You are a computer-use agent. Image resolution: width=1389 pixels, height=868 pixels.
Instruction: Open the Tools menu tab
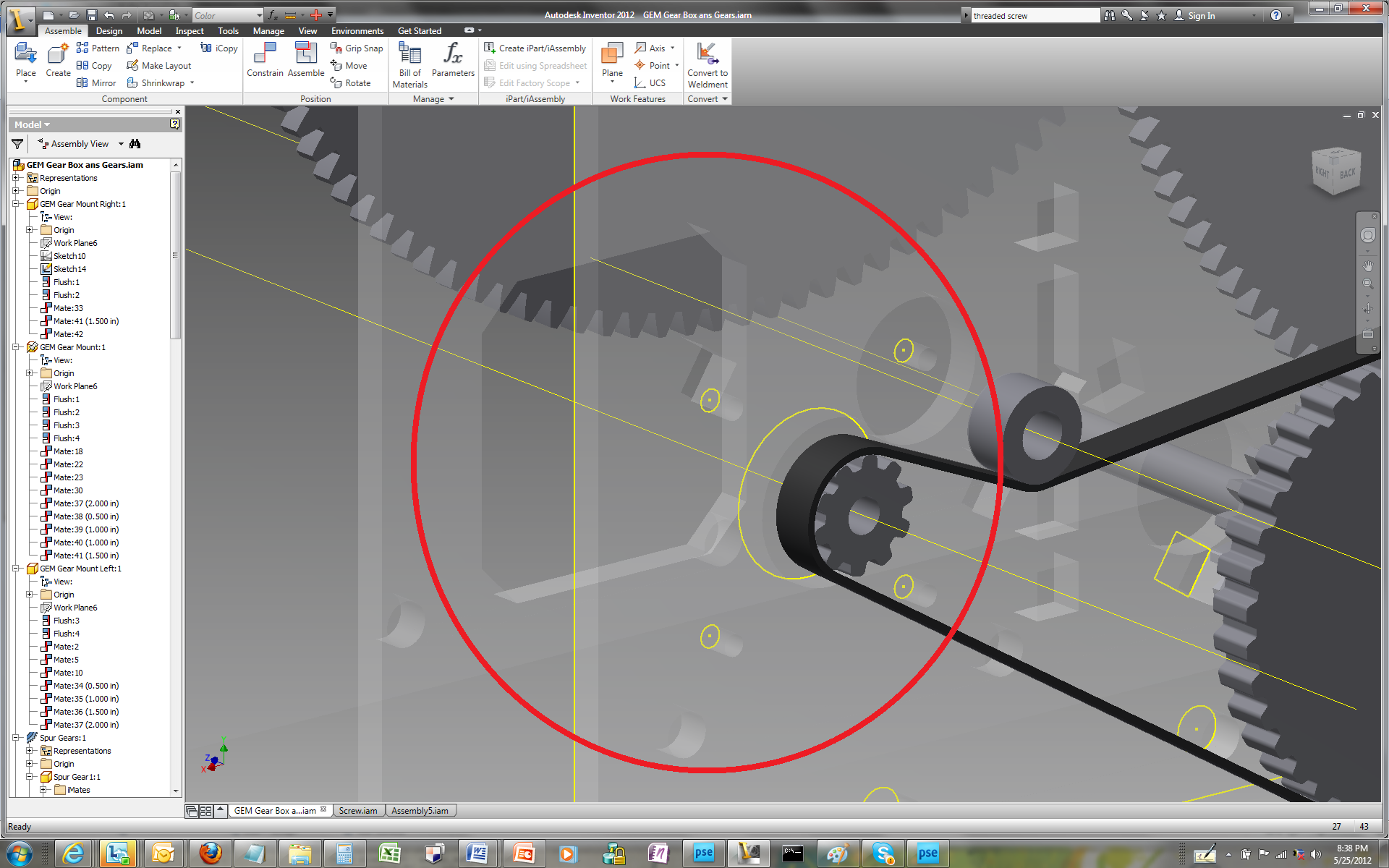click(x=228, y=30)
